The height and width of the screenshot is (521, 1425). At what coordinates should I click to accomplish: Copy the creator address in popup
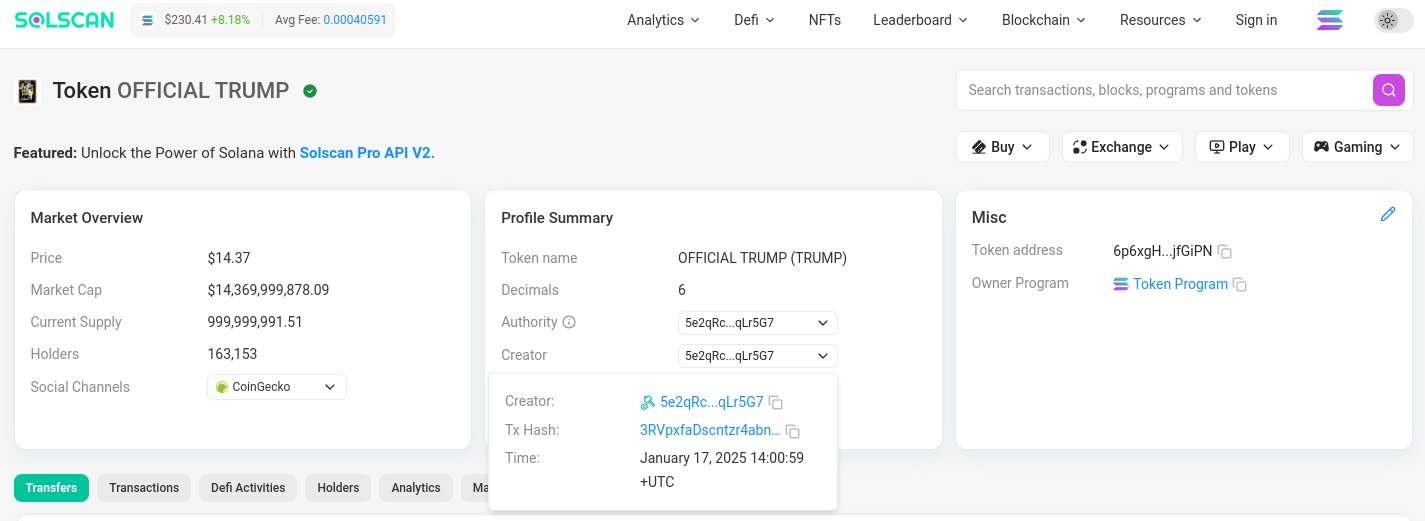pyautogui.click(x=776, y=403)
